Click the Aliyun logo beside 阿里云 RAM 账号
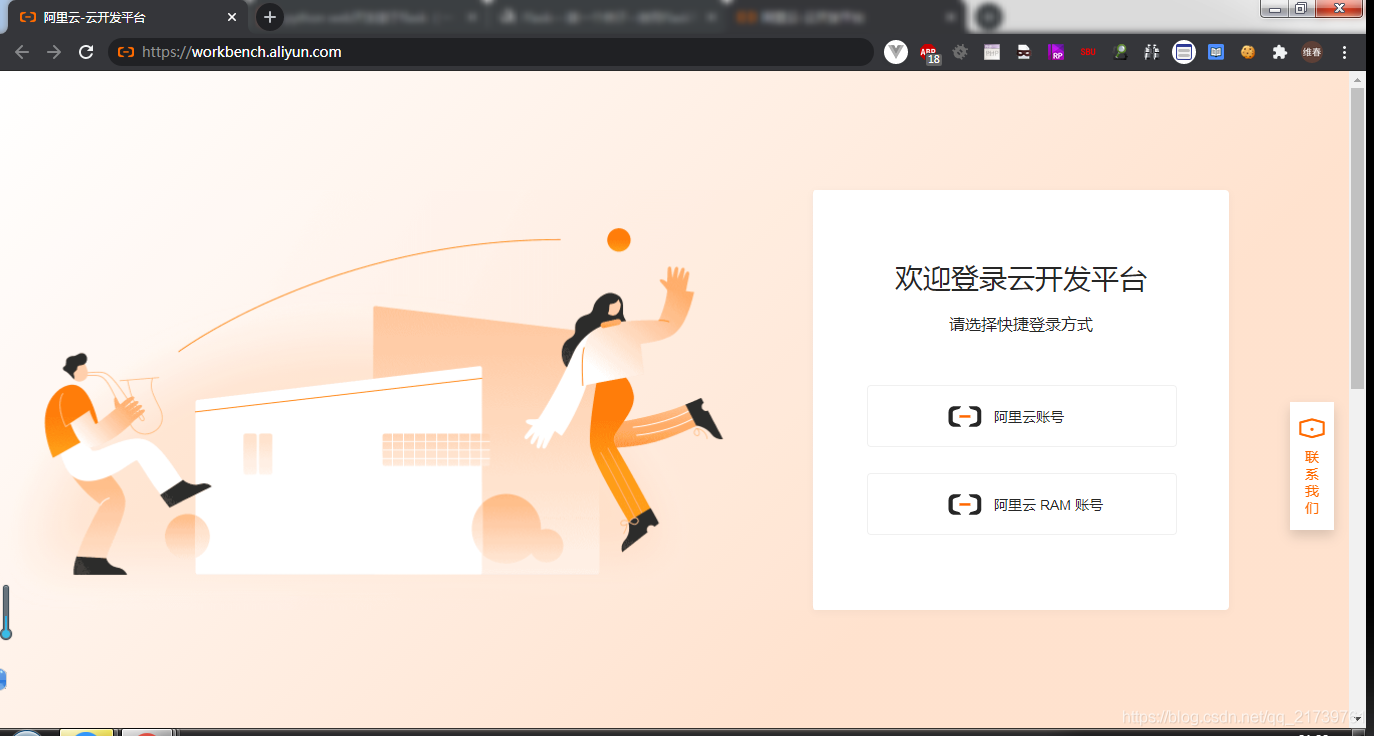1374x736 pixels. 965,504
